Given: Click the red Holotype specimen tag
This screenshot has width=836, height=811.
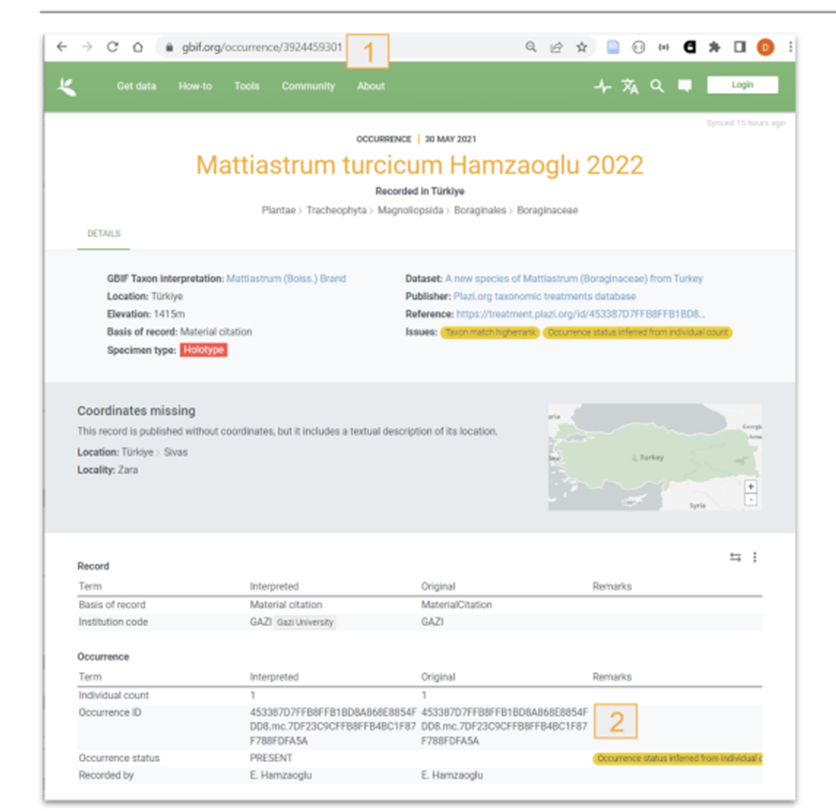Looking at the screenshot, I should point(204,350).
